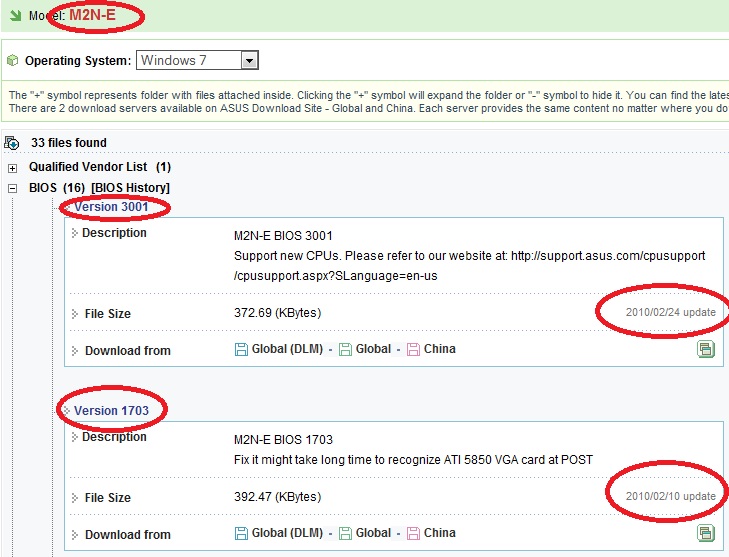Click the blue disk icon for Version 1703
This screenshot has width=729, height=557.
(x=241, y=533)
